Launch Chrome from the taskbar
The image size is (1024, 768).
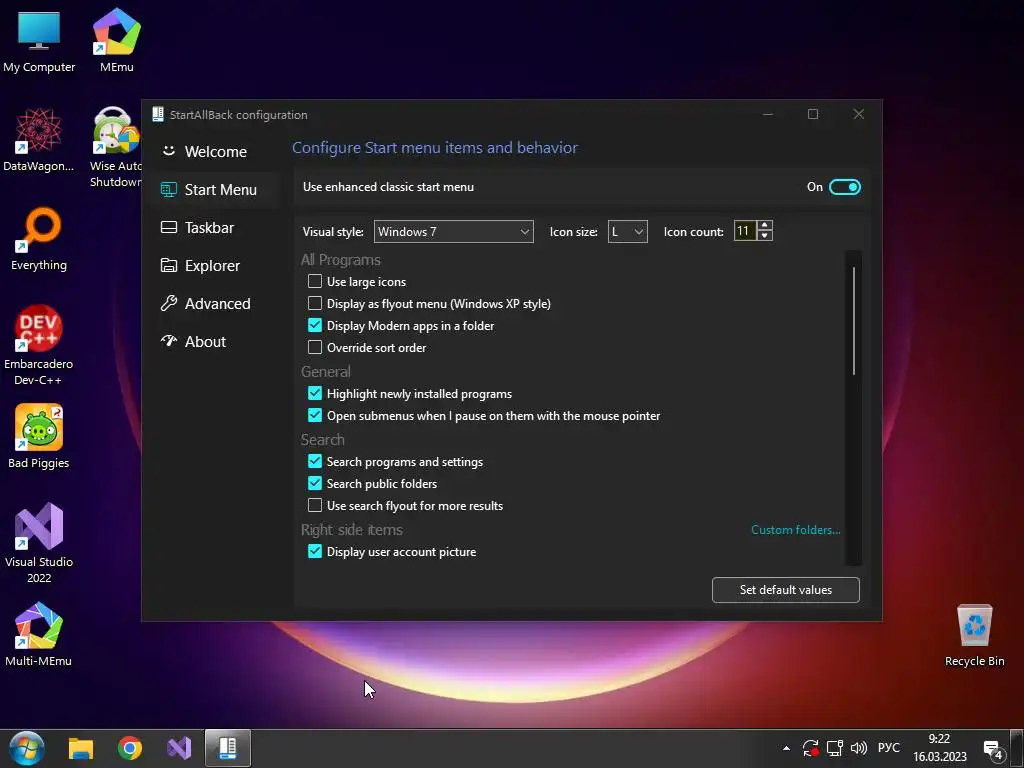[130, 748]
